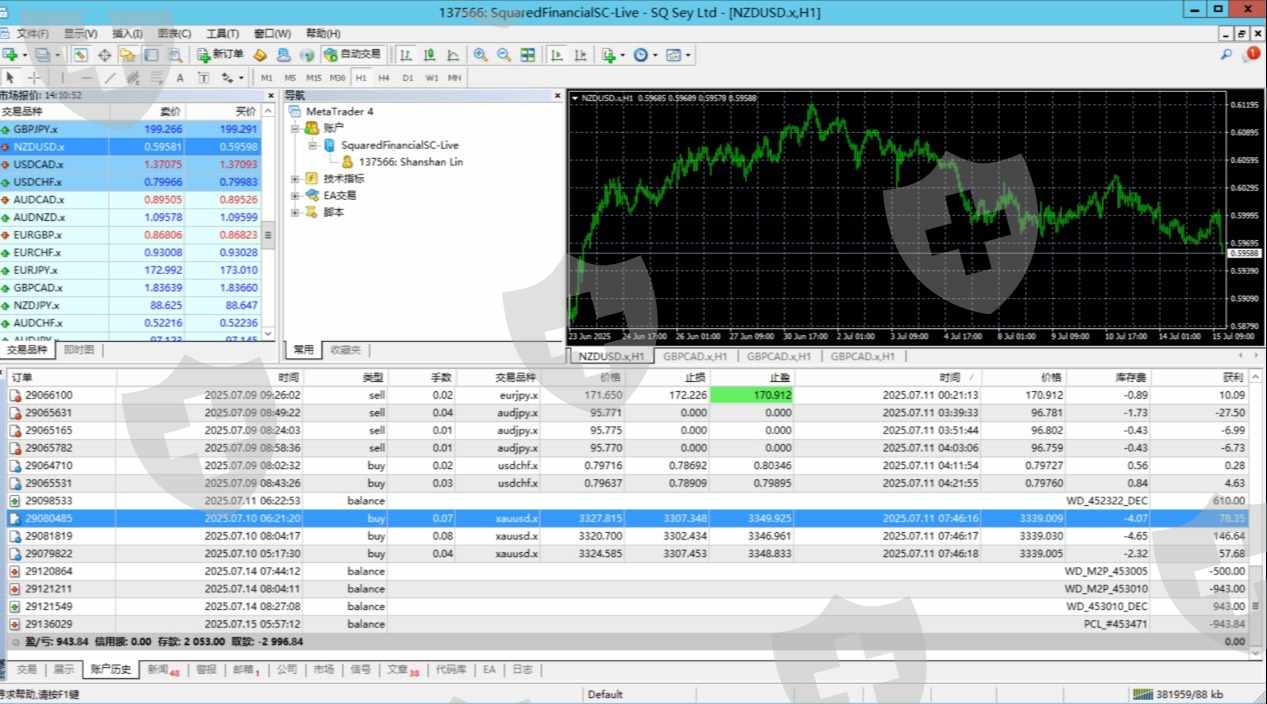Click the search magnifier icon at top right

point(1226,55)
